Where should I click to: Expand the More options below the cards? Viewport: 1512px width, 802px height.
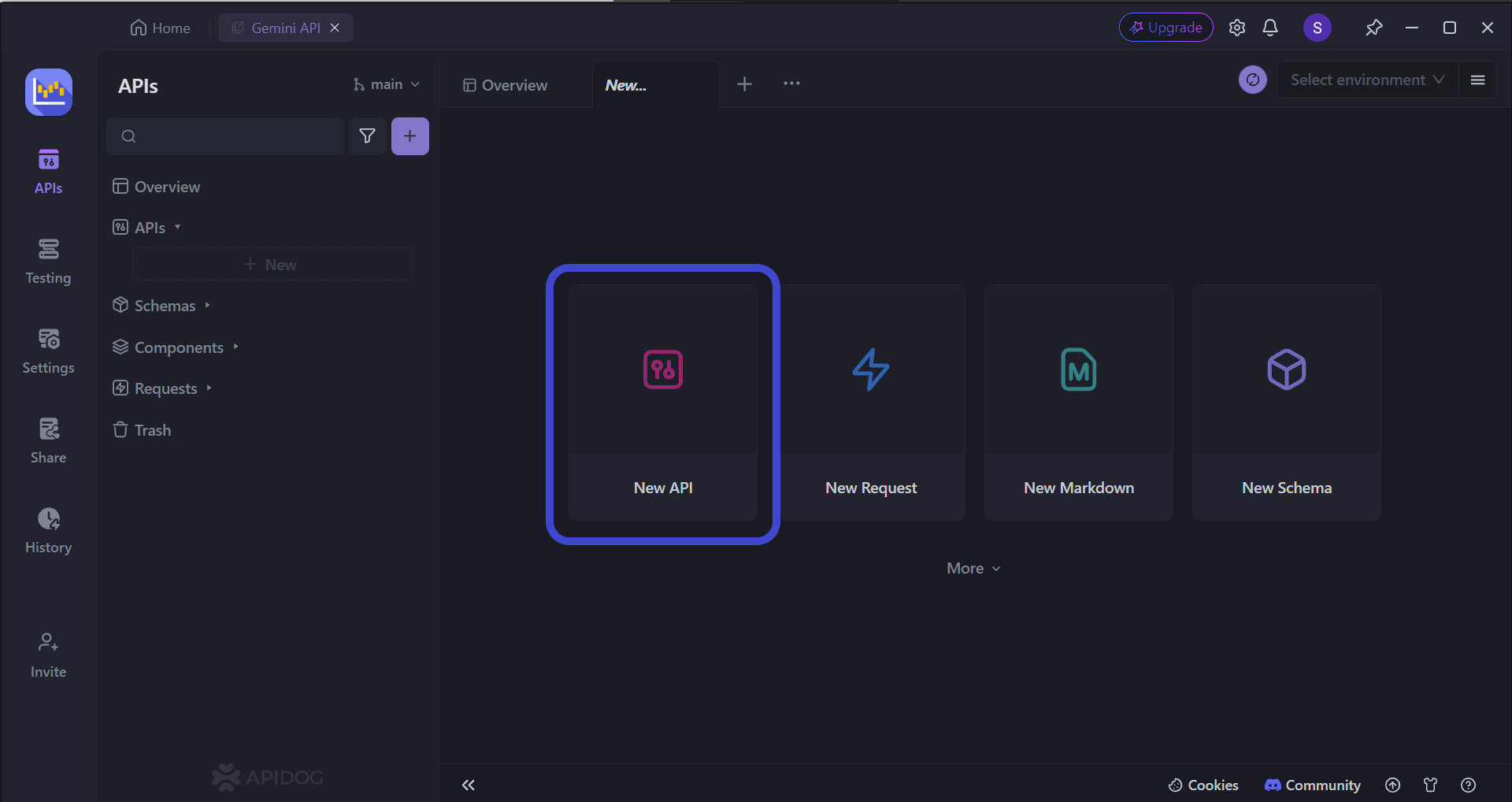[972, 567]
